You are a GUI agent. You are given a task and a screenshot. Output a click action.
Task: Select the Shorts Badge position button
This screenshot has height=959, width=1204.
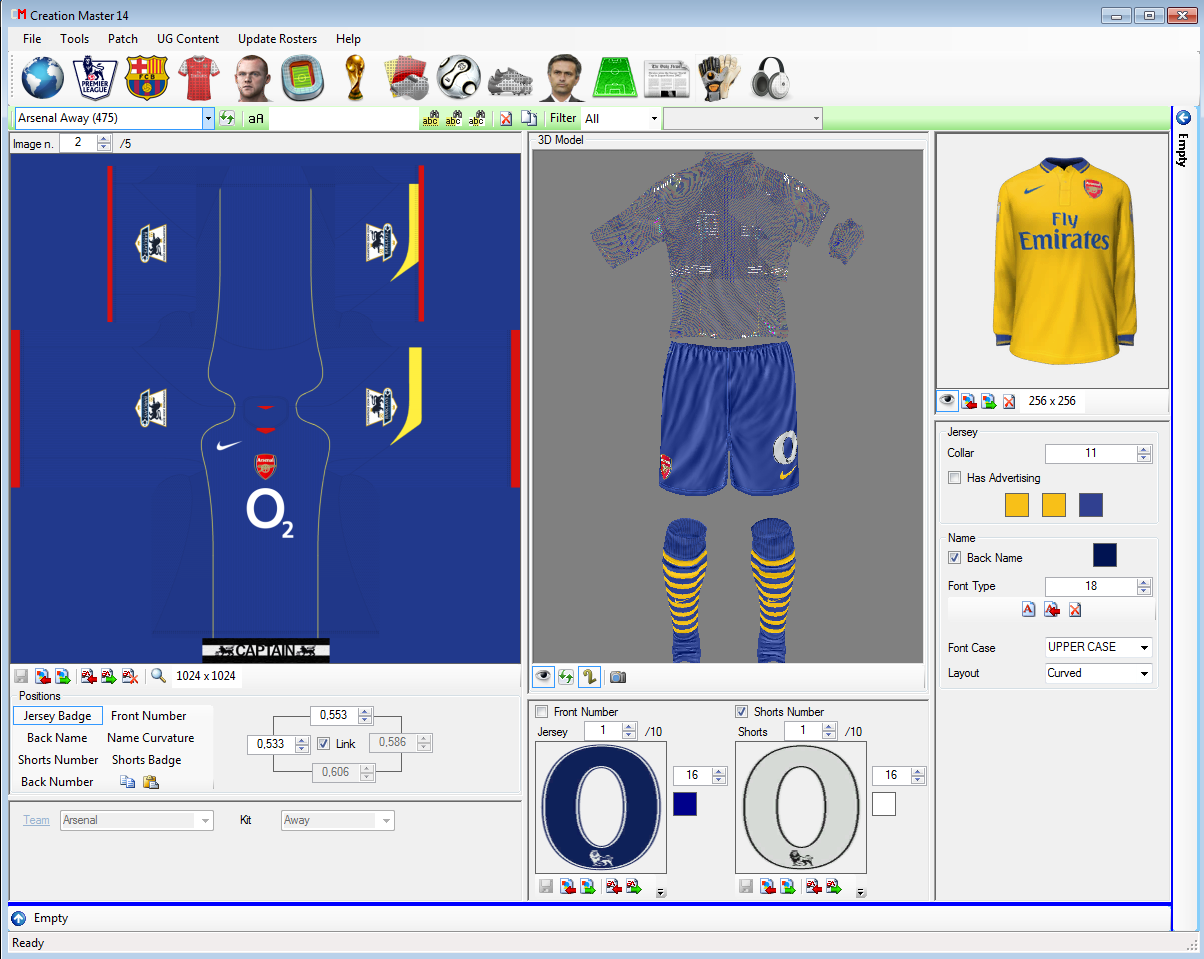click(146, 760)
